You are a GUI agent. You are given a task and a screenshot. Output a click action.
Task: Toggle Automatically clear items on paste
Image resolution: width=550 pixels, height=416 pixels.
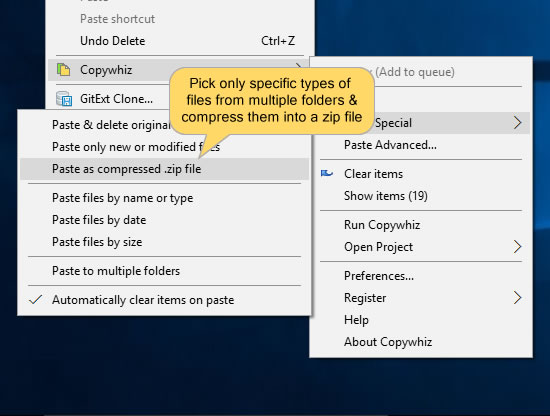click(165, 300)
